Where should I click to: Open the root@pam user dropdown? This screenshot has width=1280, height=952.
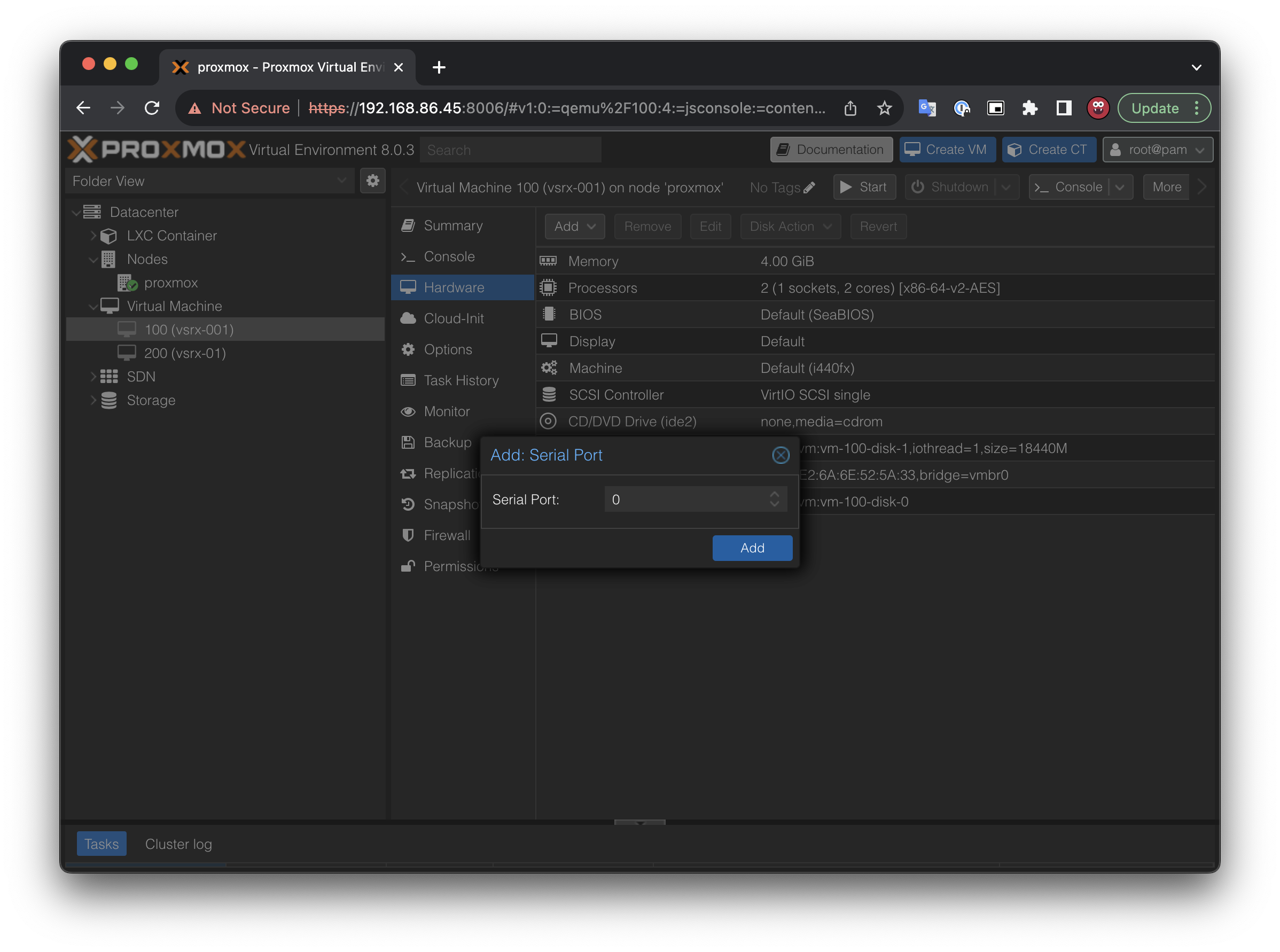(1157, 150)
